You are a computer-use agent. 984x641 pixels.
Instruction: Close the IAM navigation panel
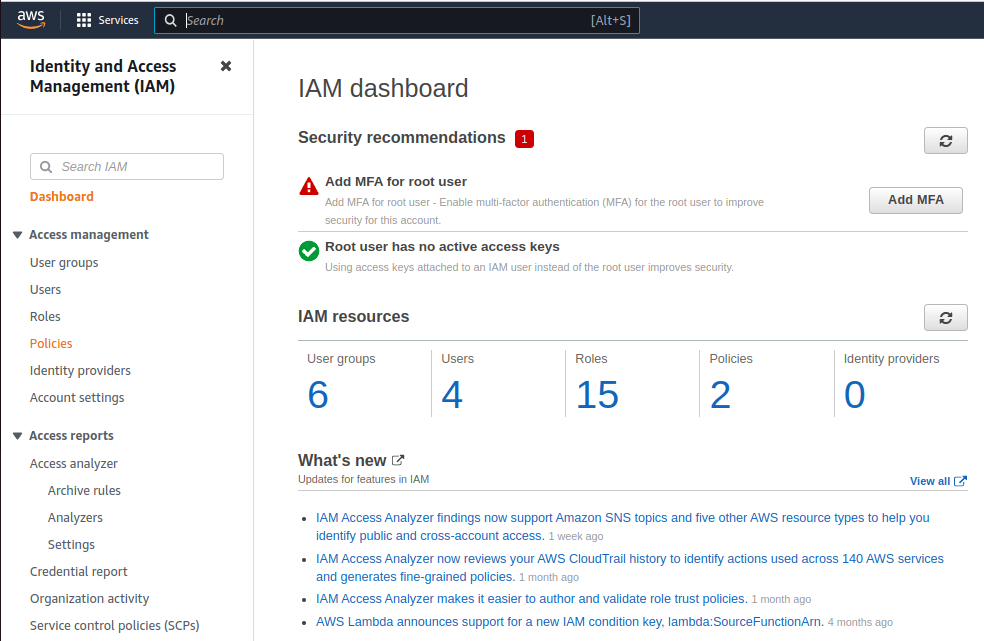[226, 66]
